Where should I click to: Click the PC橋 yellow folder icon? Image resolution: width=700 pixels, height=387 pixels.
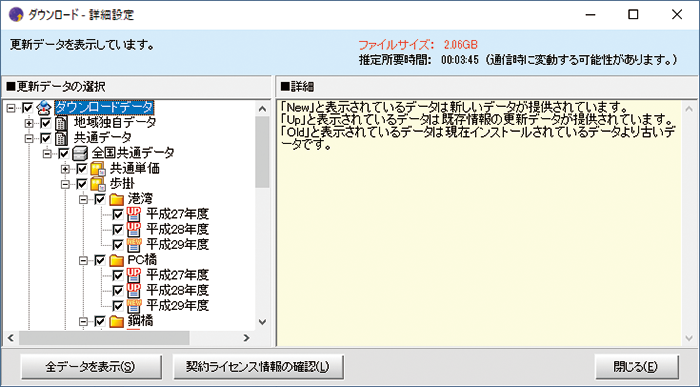117,260
